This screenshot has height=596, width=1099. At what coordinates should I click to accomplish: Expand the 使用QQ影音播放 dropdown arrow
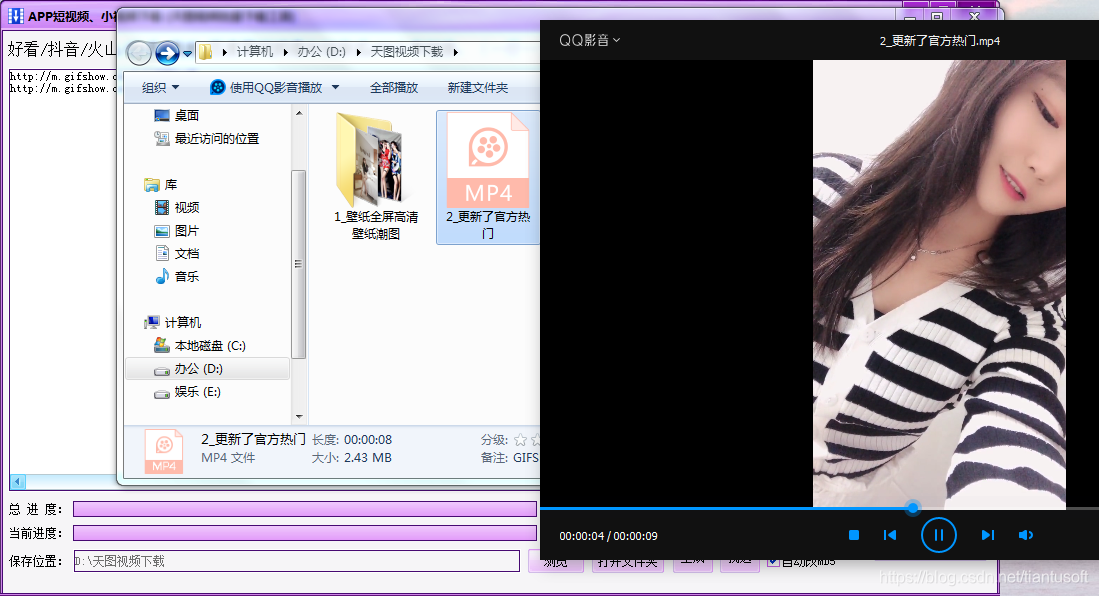(335, 87)
